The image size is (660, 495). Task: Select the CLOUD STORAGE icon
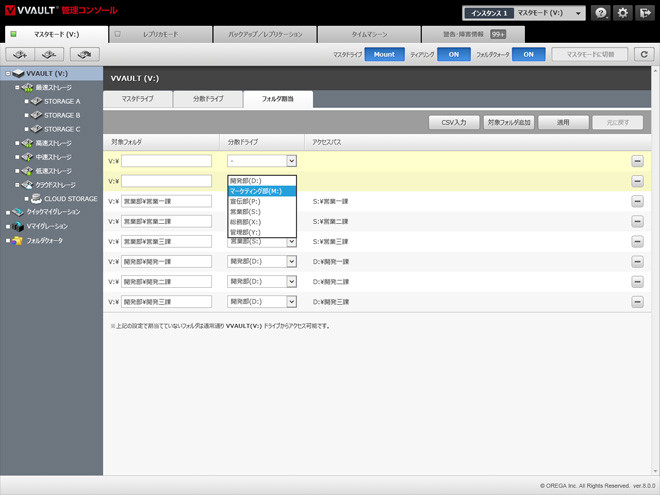(36, 198)
